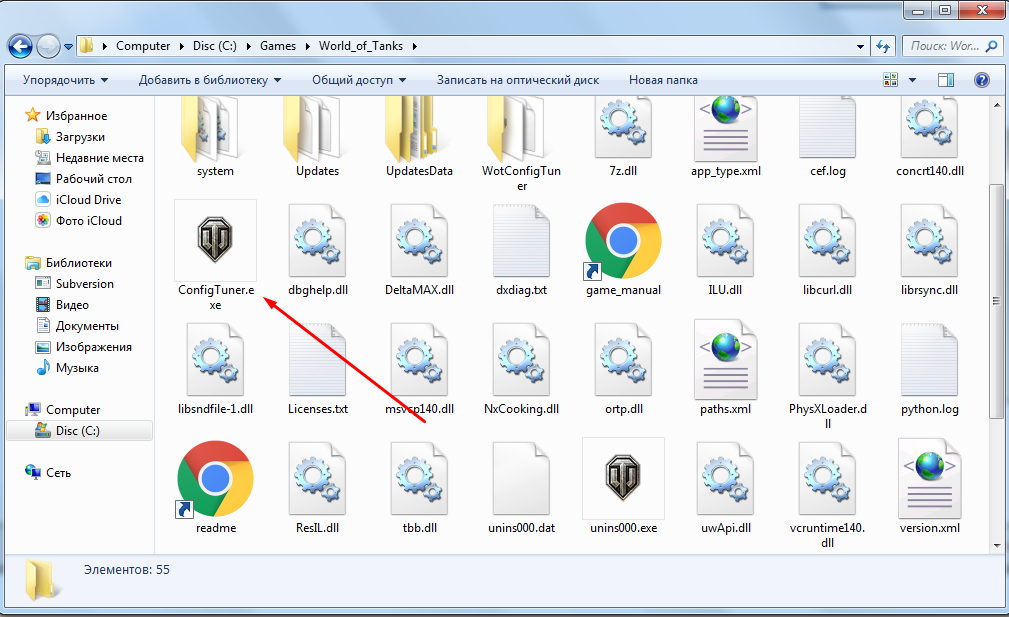Image resolution: width=1009 pixels, height=617 pixels.
Task: Open Недавние места in the sidebar
Action: click(89, 158)
